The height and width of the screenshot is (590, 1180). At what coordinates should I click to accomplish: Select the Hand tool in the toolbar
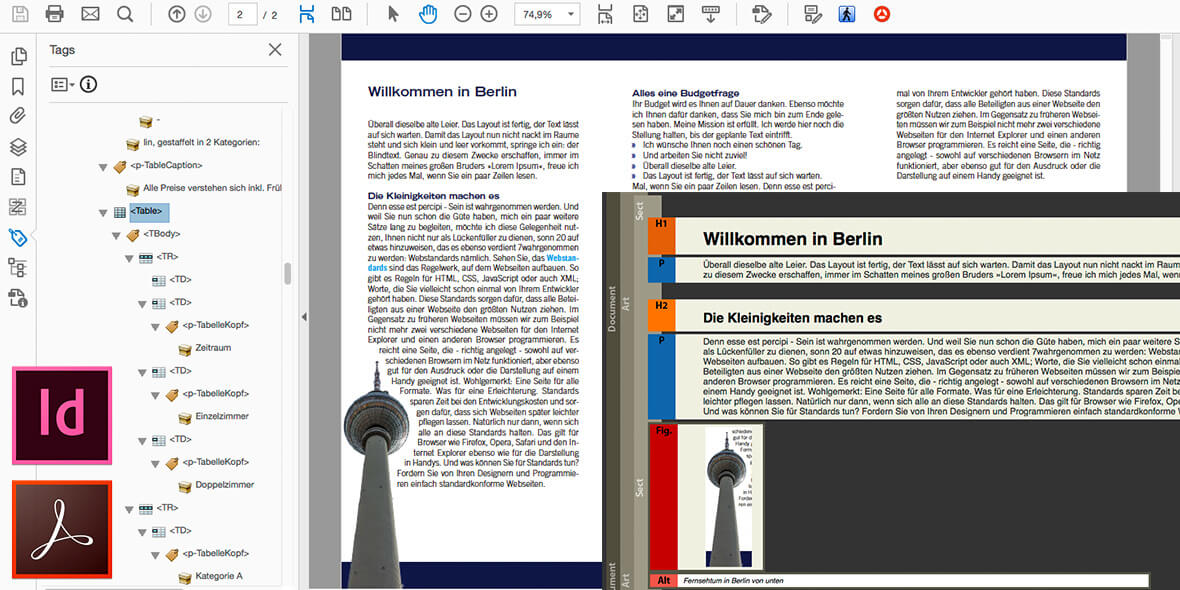(428, 14)
